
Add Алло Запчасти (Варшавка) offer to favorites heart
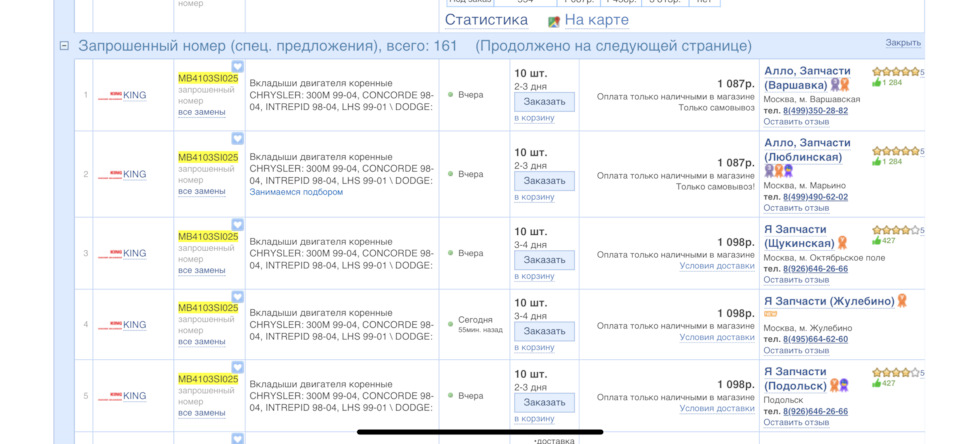(238, 66)
